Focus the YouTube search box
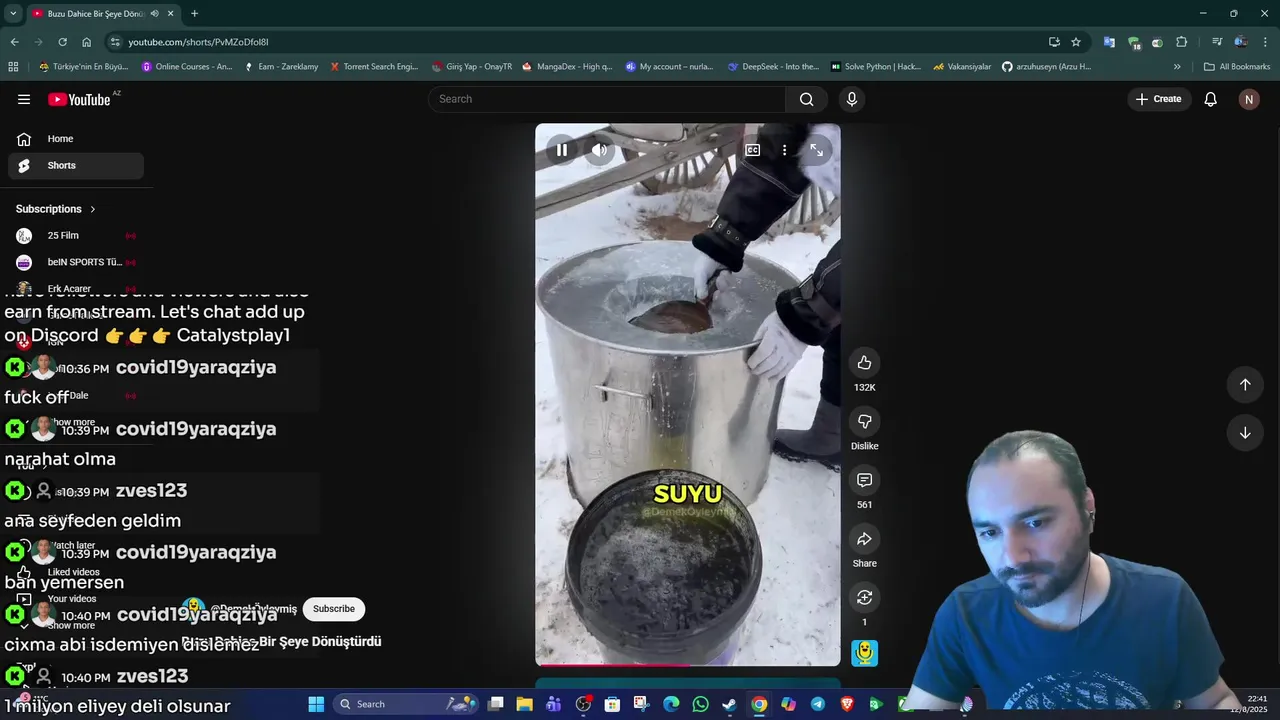This screenshot has width=1280, height=720. click(608, 99)
